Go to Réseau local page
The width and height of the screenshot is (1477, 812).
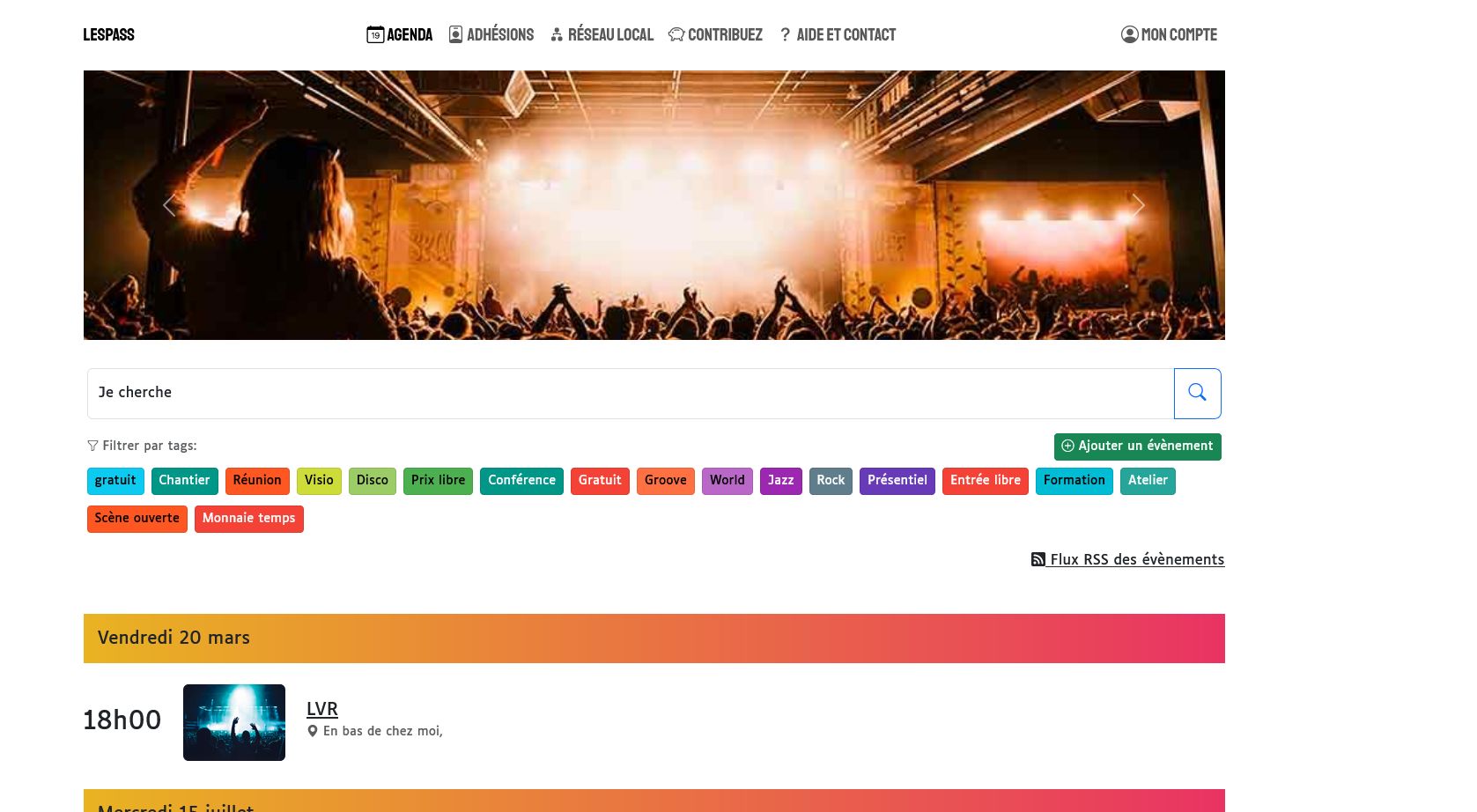point(602,35)
